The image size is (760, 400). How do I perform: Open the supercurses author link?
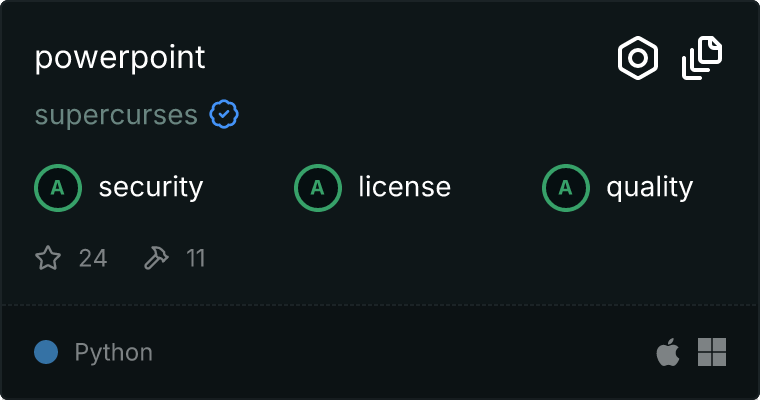pyautogui.click(x=116, y=115)
